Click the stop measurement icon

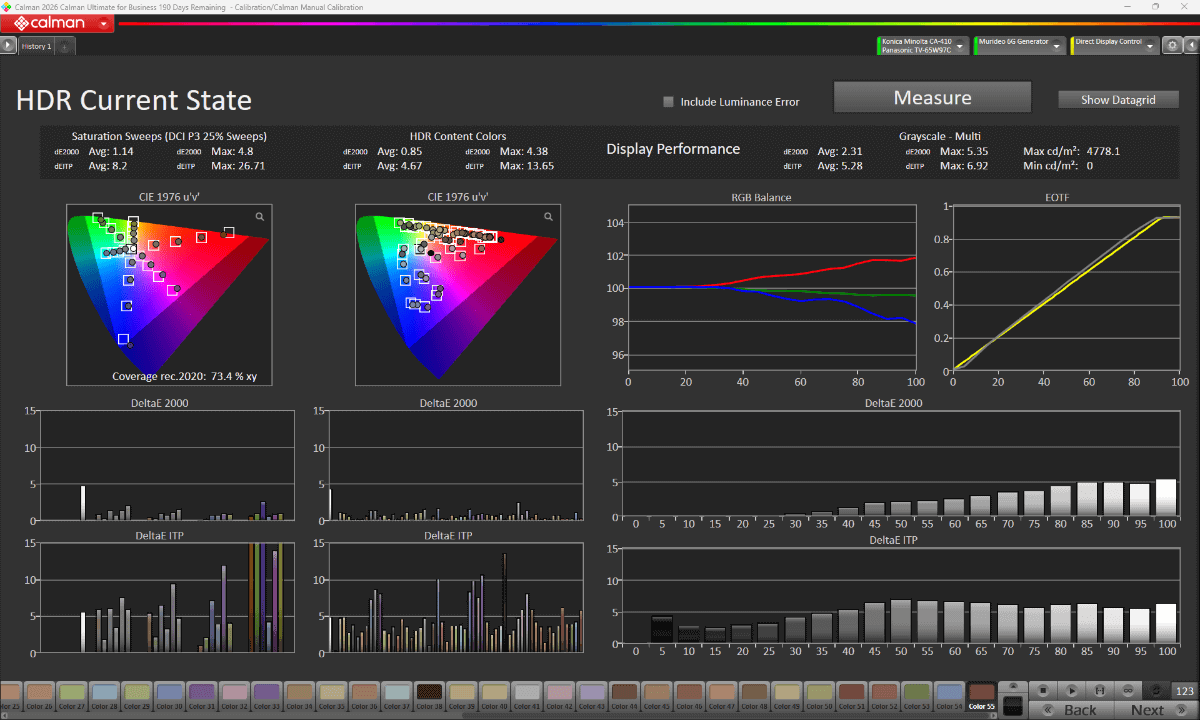click(1042, 690)
